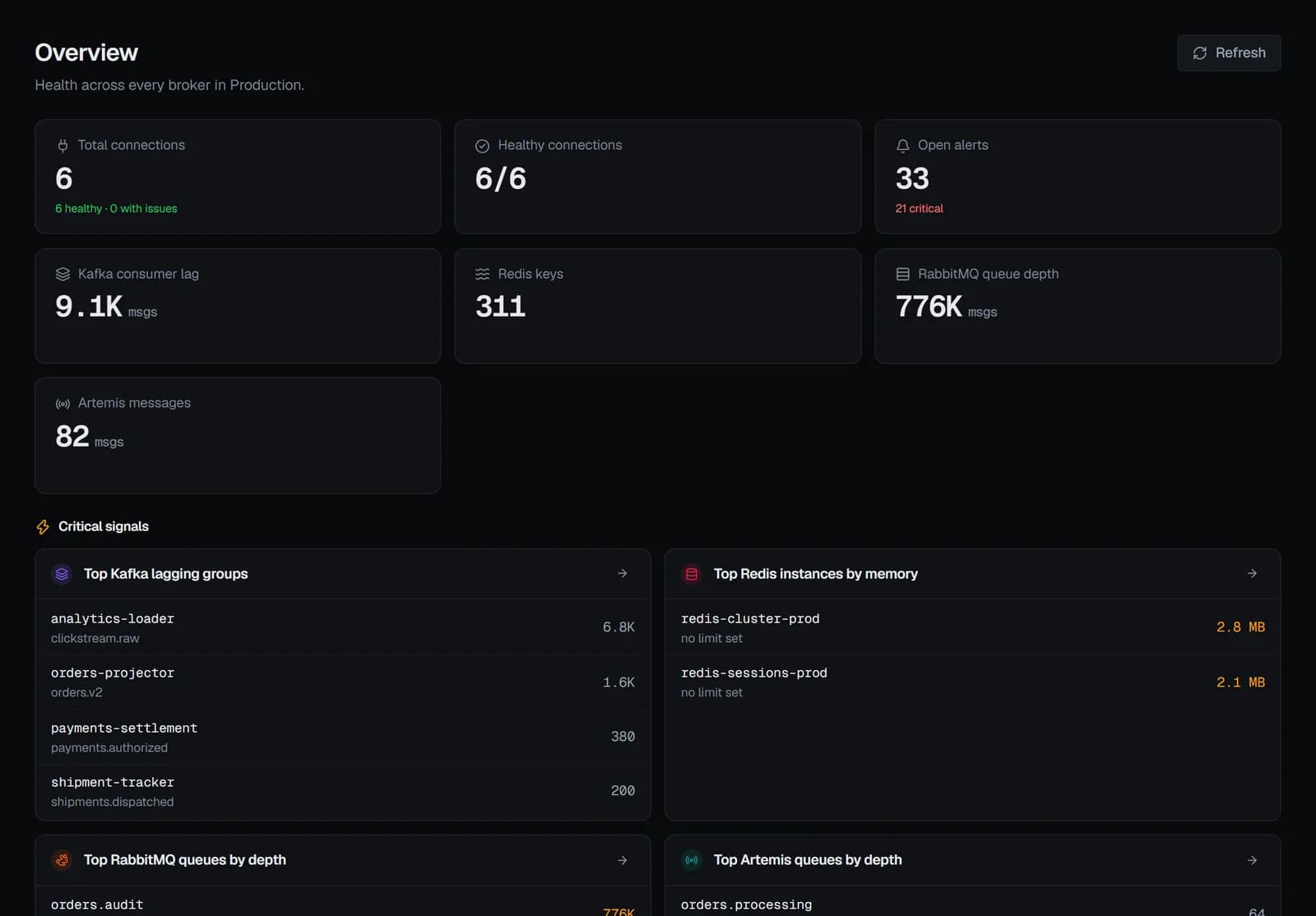Open Top Redis instances by memory arrow
Viewport: 1316px width, 916px height.
point(1252,573)
